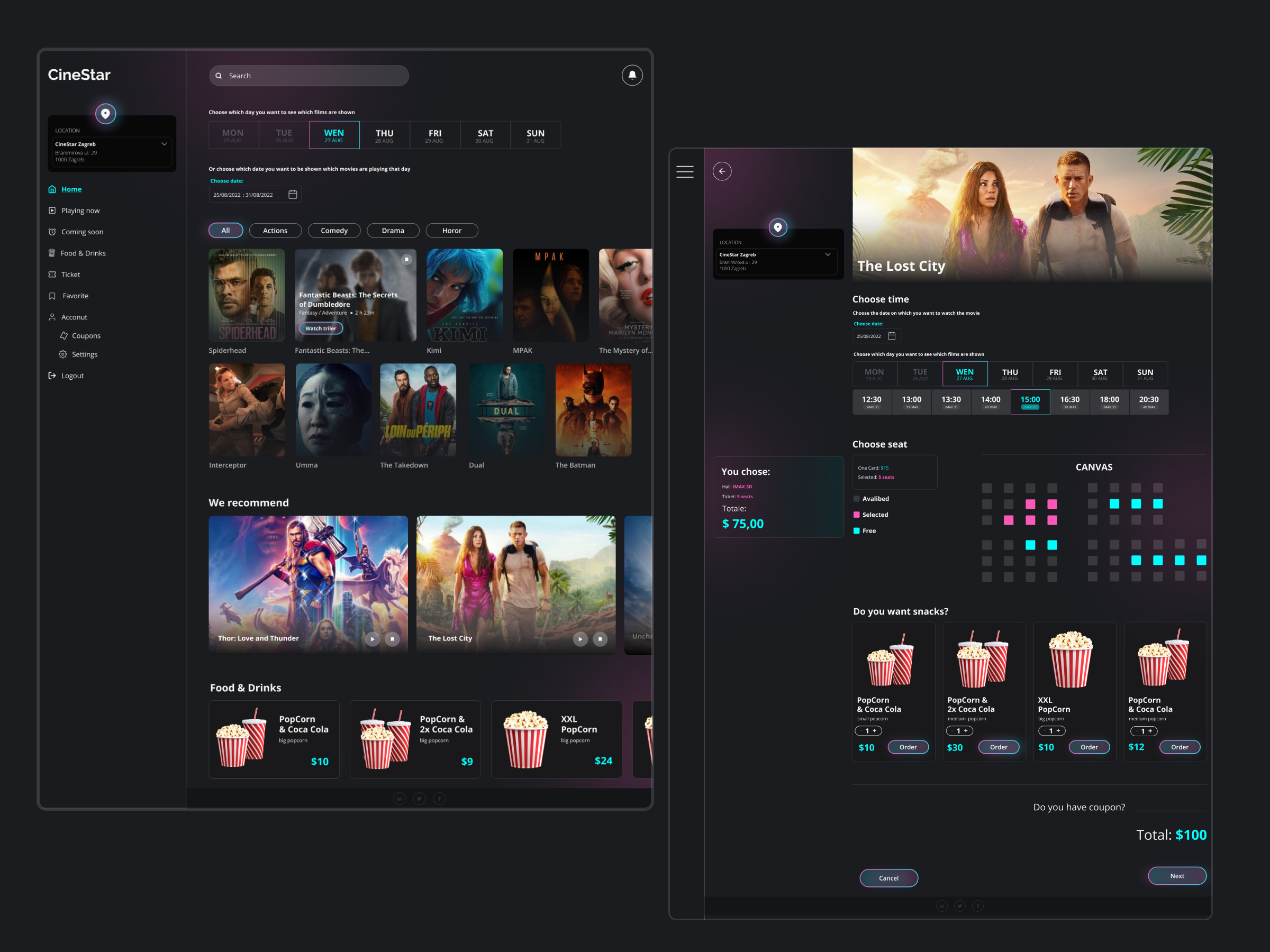The width and height of the screenshot is (1270, 952).
Task: Click the bookmark icon on The Lost City card
Action: pos(600,639)
